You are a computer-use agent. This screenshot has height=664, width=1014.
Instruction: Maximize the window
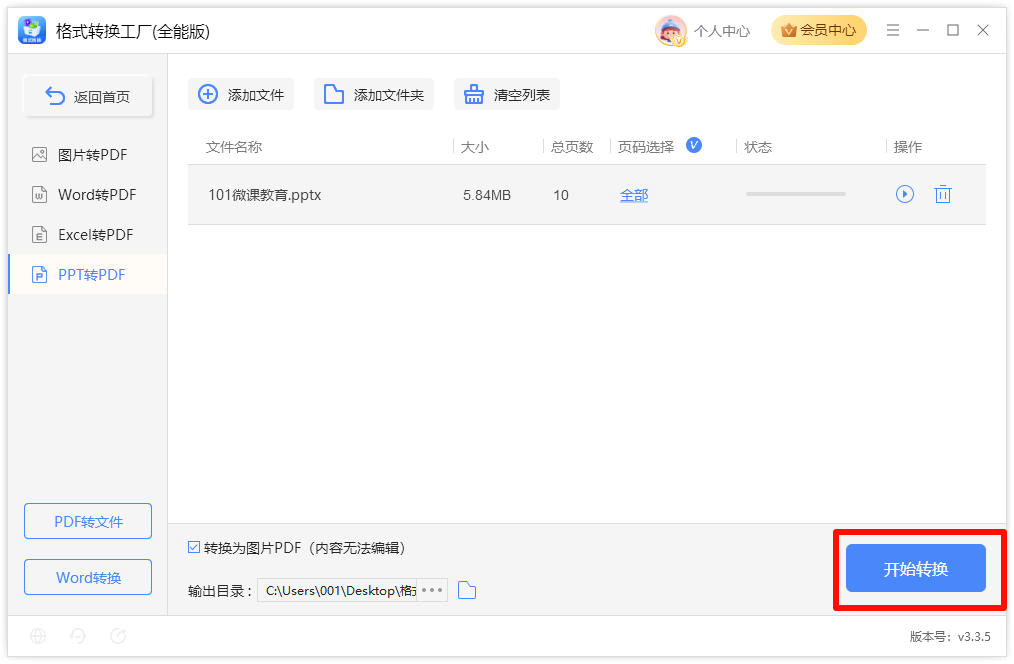point(953,30)
